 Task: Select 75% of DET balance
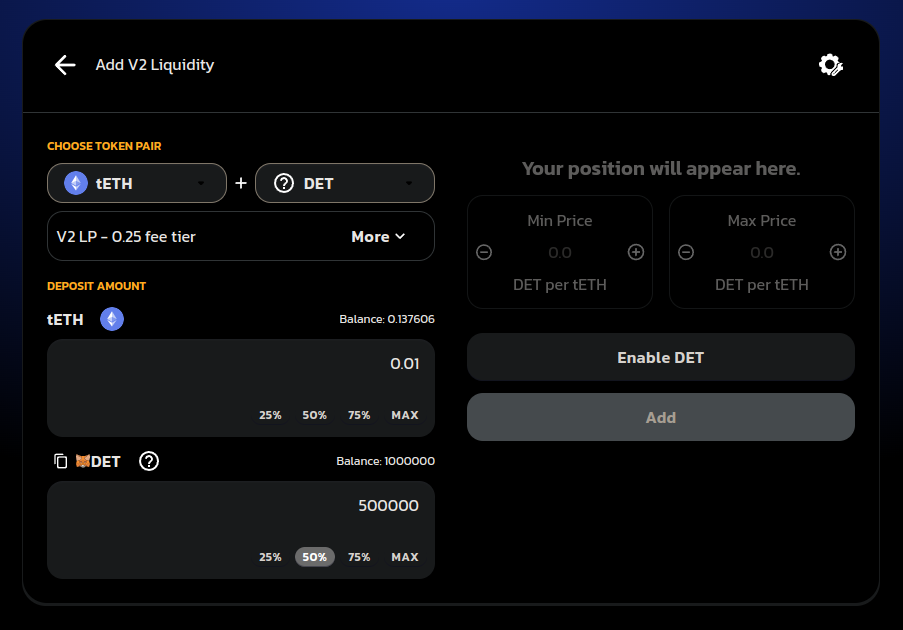coord(359,557)
